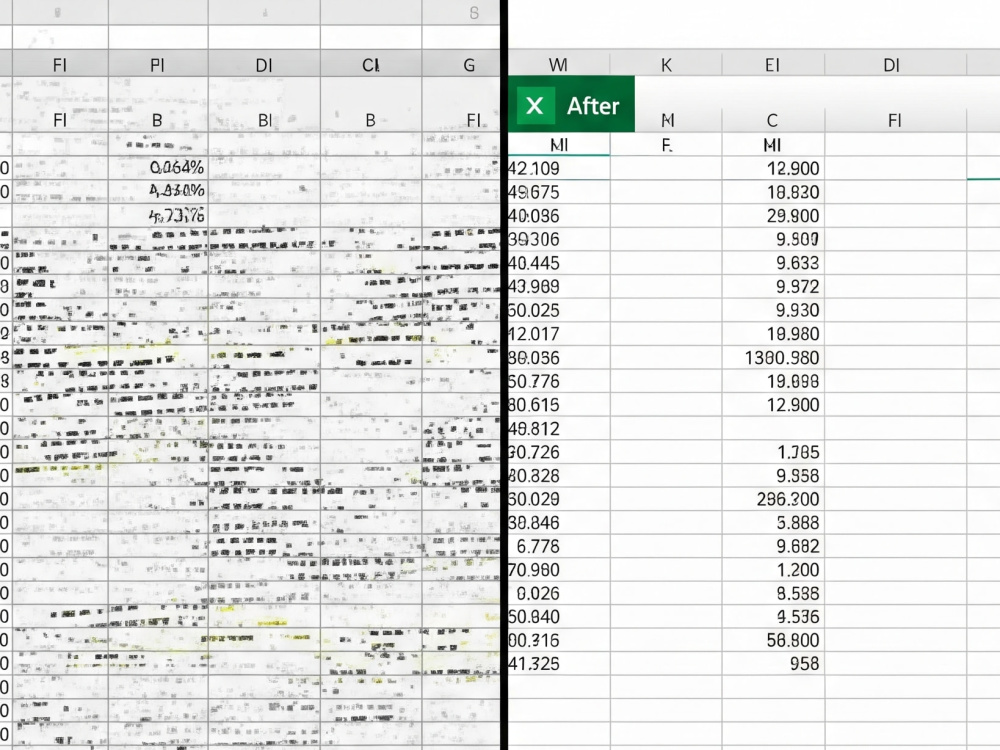This screenshot has height=750, width=1000.
Task: Select the cell with value 40.445
Action: (559, 263)
